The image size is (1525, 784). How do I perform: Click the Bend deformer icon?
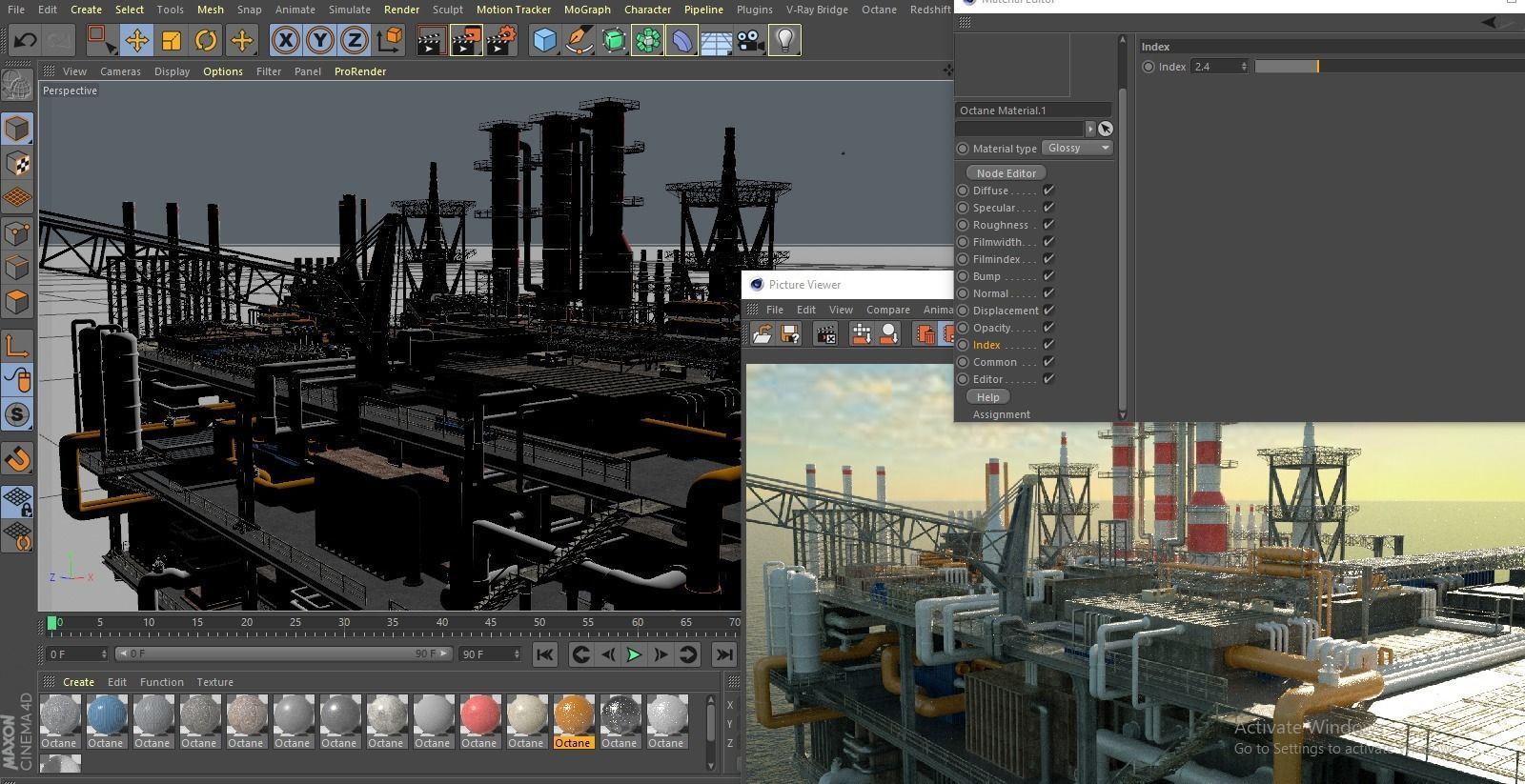coord(682,40)
